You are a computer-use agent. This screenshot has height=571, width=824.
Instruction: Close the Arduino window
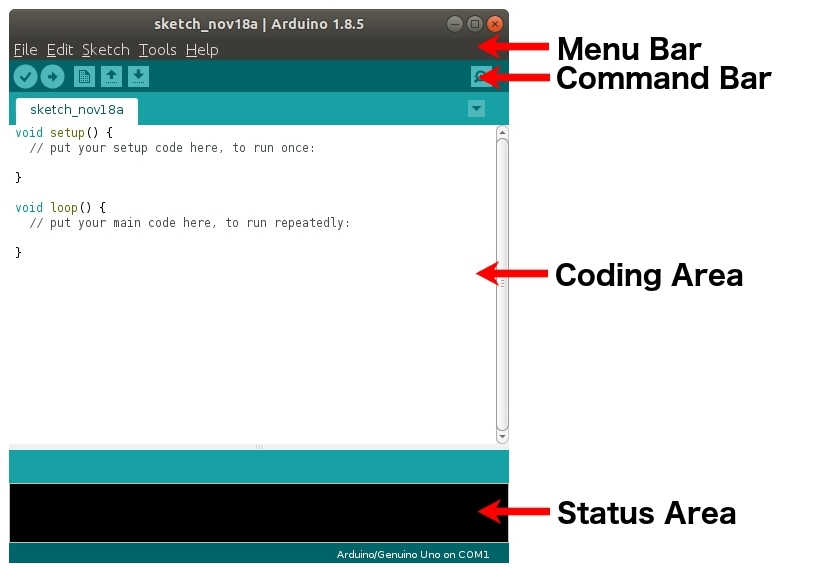click(x=495, y=24)
